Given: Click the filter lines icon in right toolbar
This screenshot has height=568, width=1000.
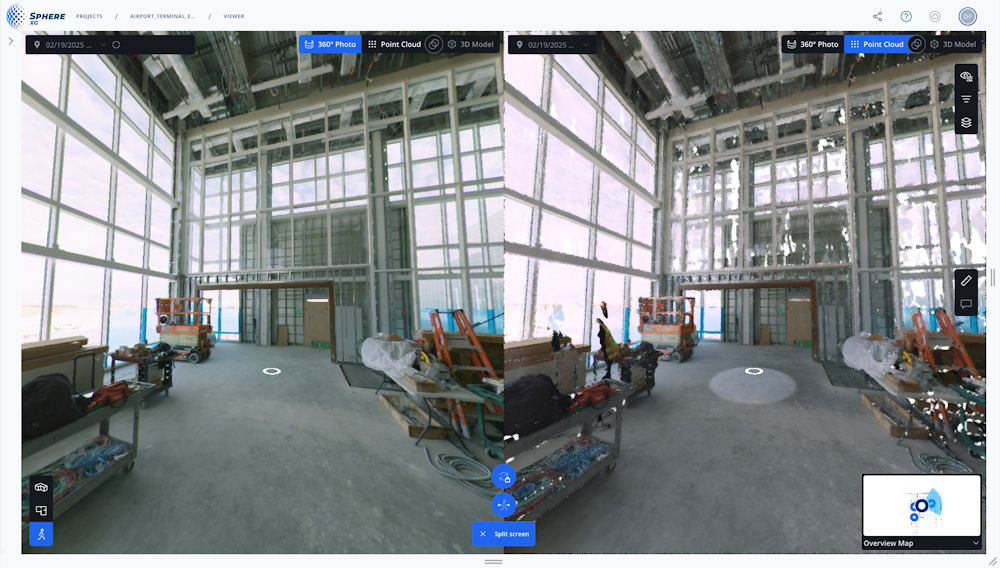Looking at the screenshot, I should coord(966,99).
